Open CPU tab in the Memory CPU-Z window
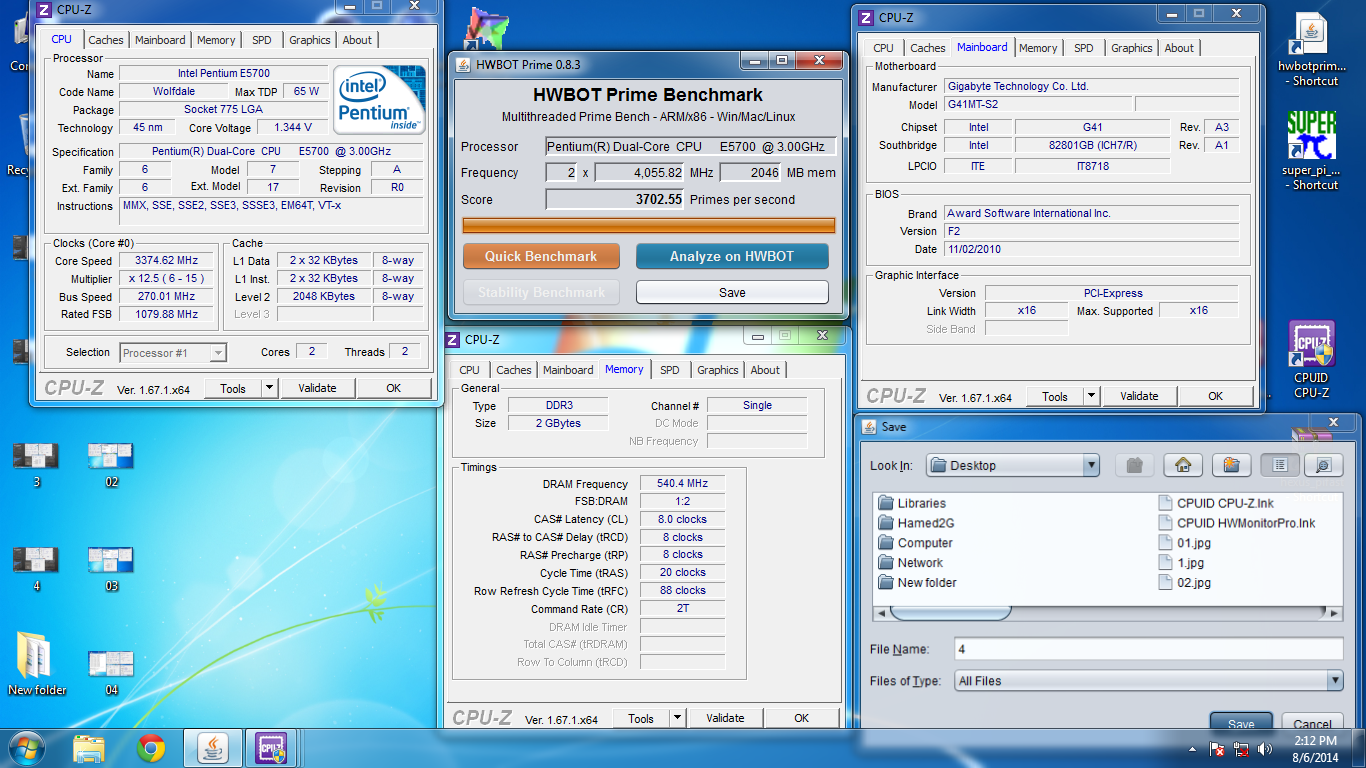This screenshot has height=768, width=1366. coord(470,370)
